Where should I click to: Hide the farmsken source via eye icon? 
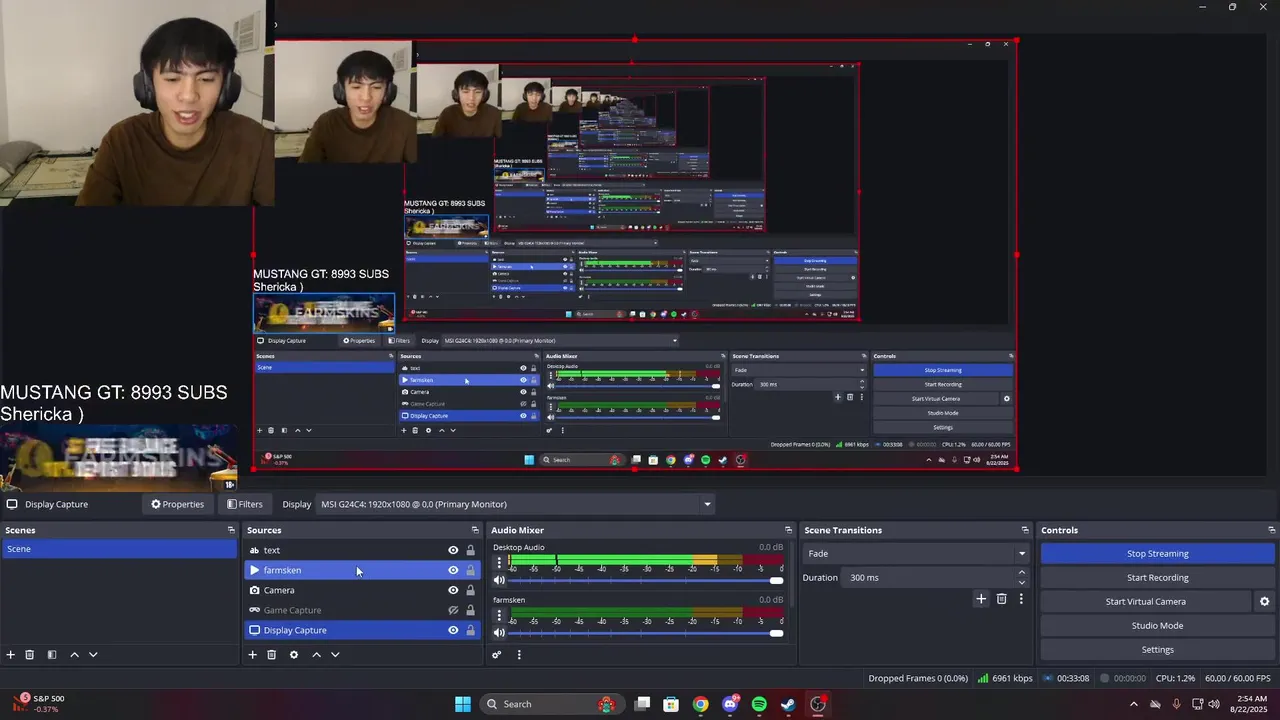click(x=453, y=570)
